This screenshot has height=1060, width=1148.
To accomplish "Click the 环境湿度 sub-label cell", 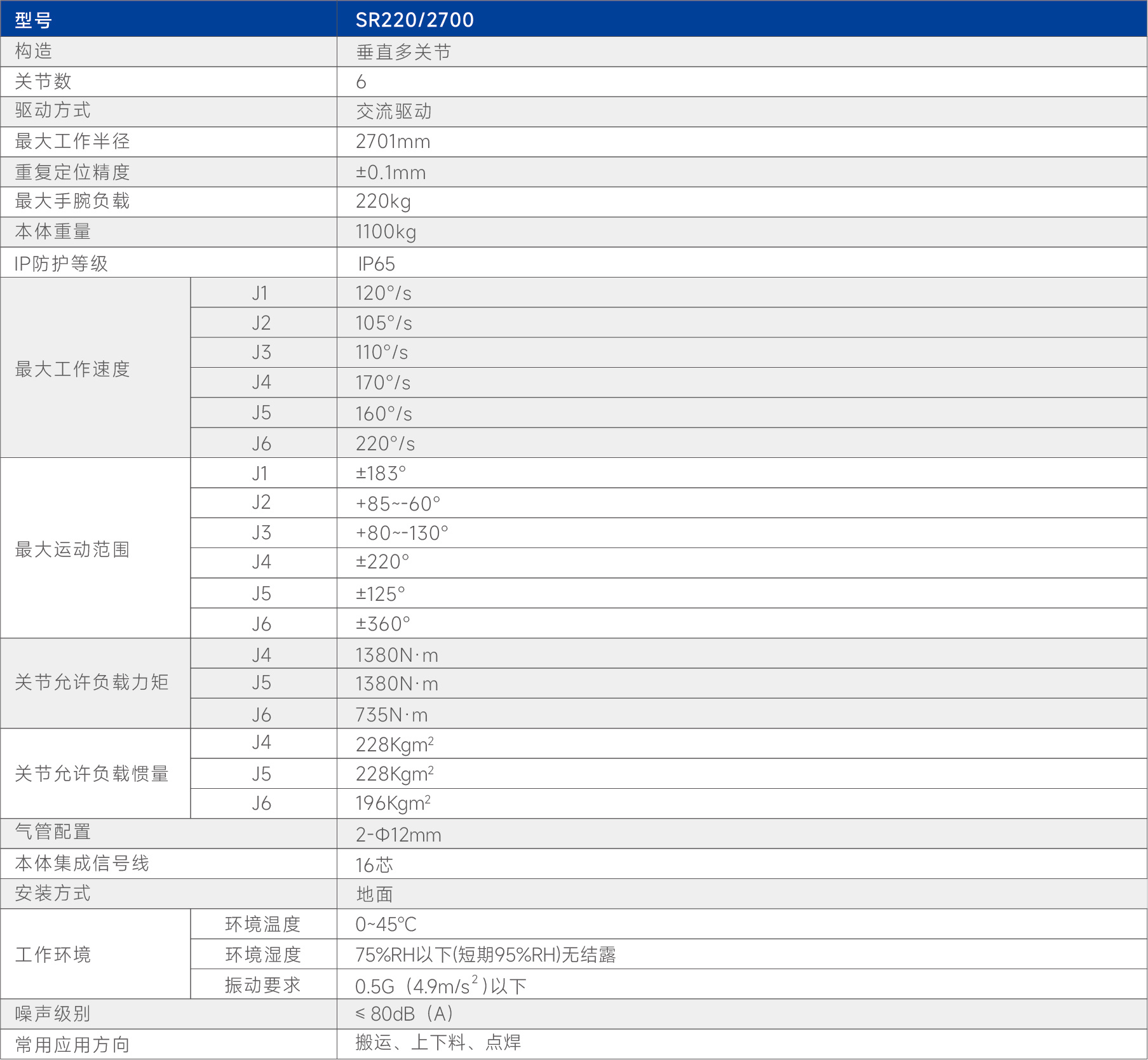I will coord(263,955).
